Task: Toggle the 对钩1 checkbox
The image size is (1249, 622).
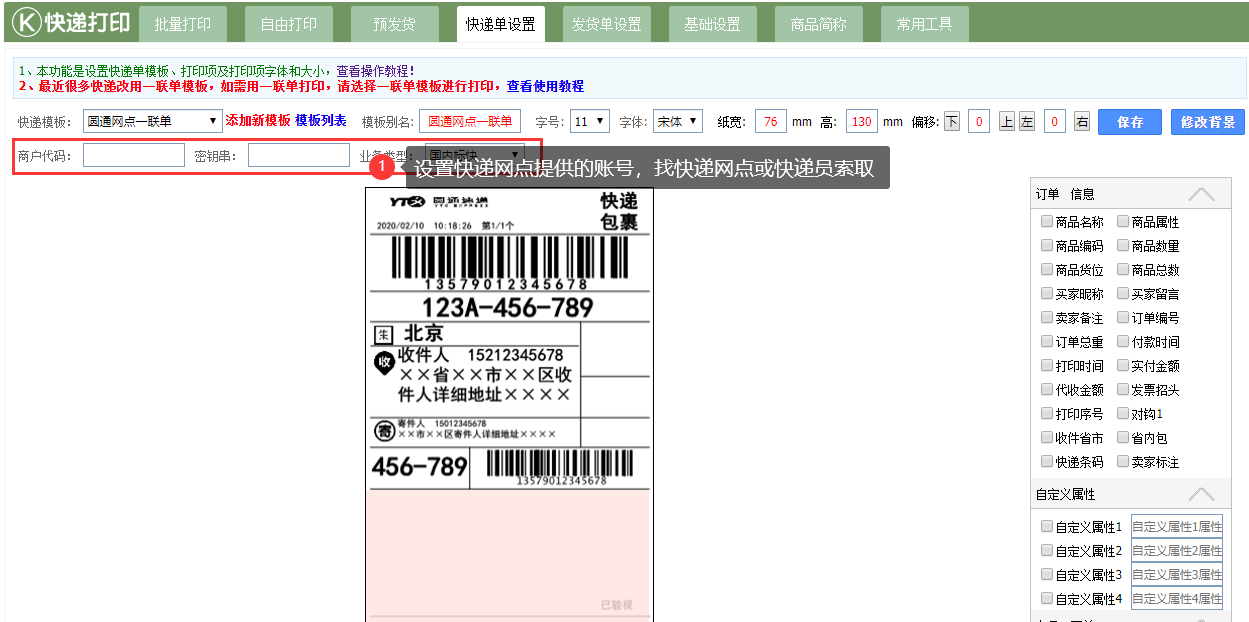Action: pyautogui.click(x=1123, y=414)
